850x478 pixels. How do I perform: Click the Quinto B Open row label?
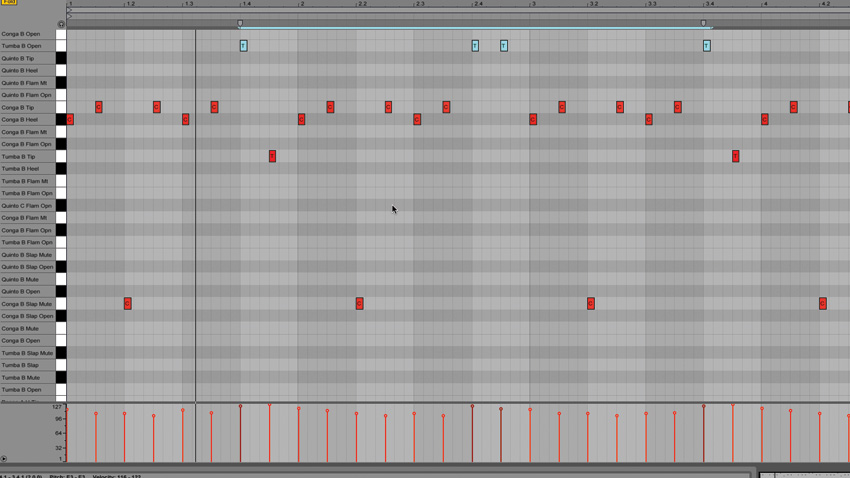point(21,292)
